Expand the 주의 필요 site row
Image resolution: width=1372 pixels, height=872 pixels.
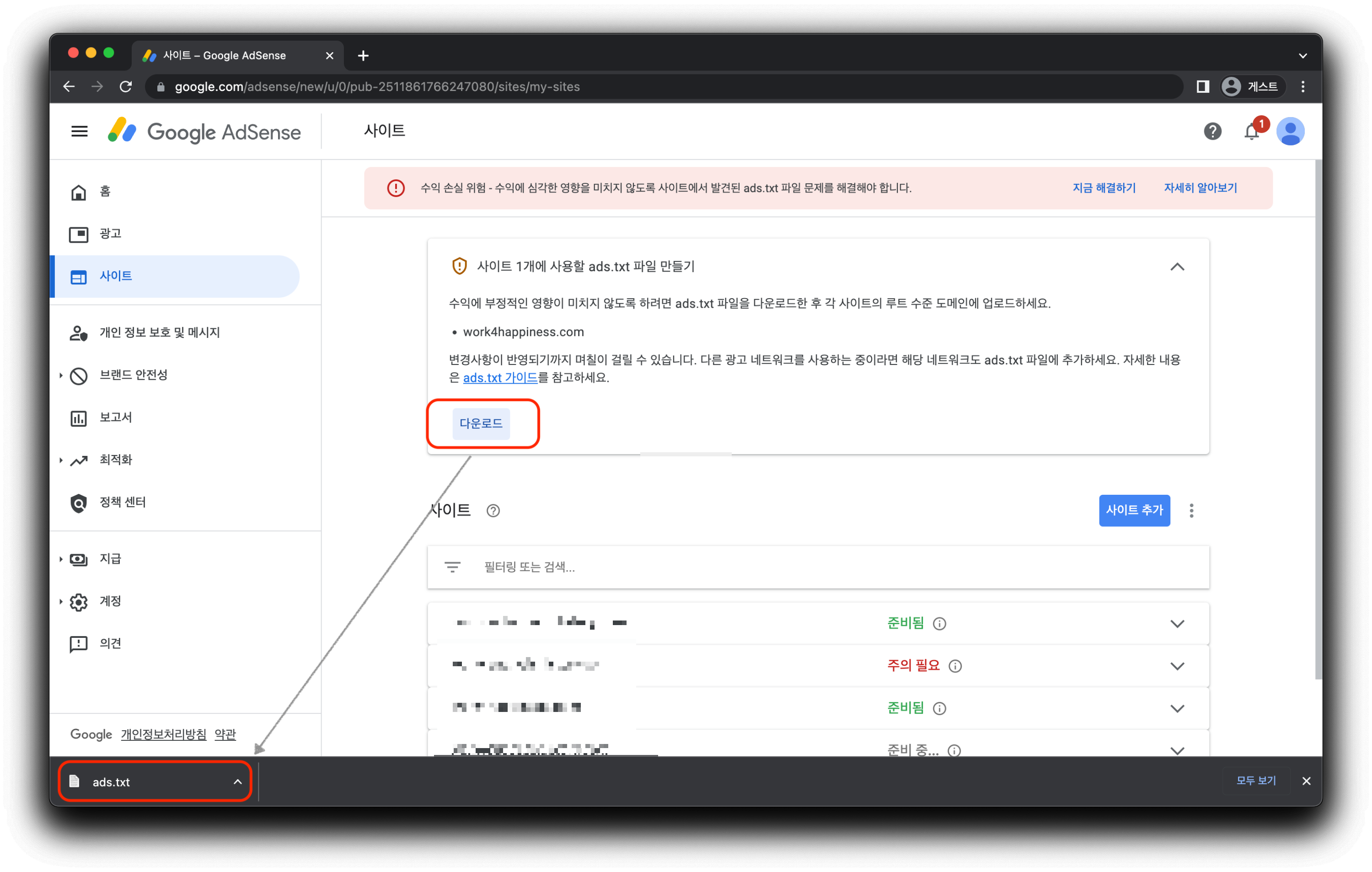tap(1177, 666)
